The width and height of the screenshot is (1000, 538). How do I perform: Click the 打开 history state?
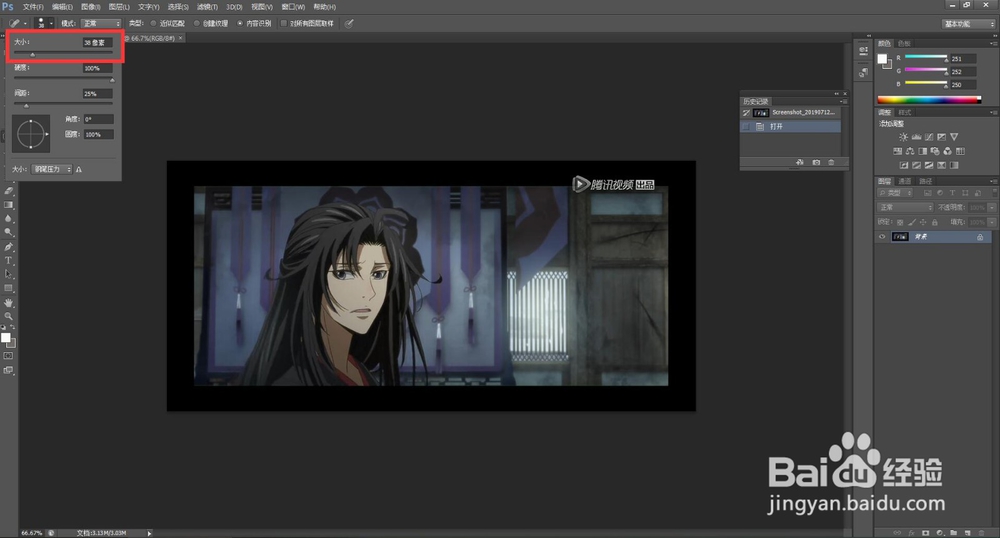pos(791,127)
